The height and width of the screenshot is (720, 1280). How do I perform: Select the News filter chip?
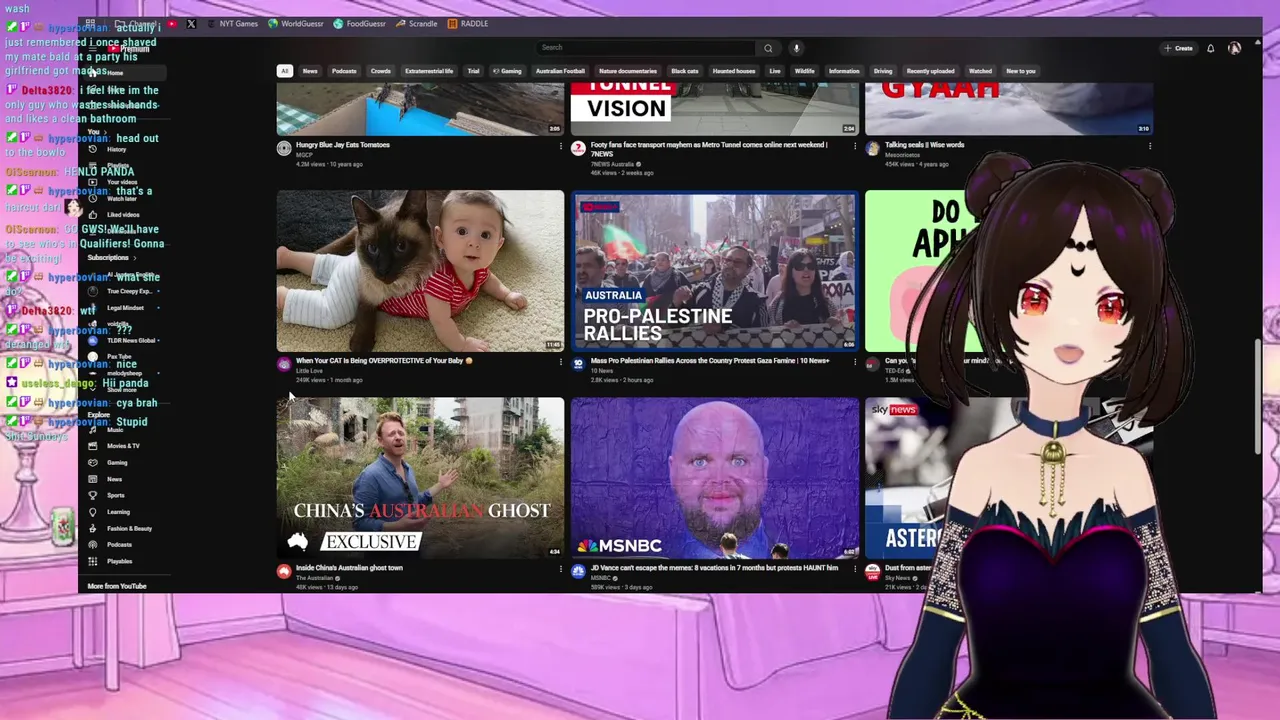point(310,71)
